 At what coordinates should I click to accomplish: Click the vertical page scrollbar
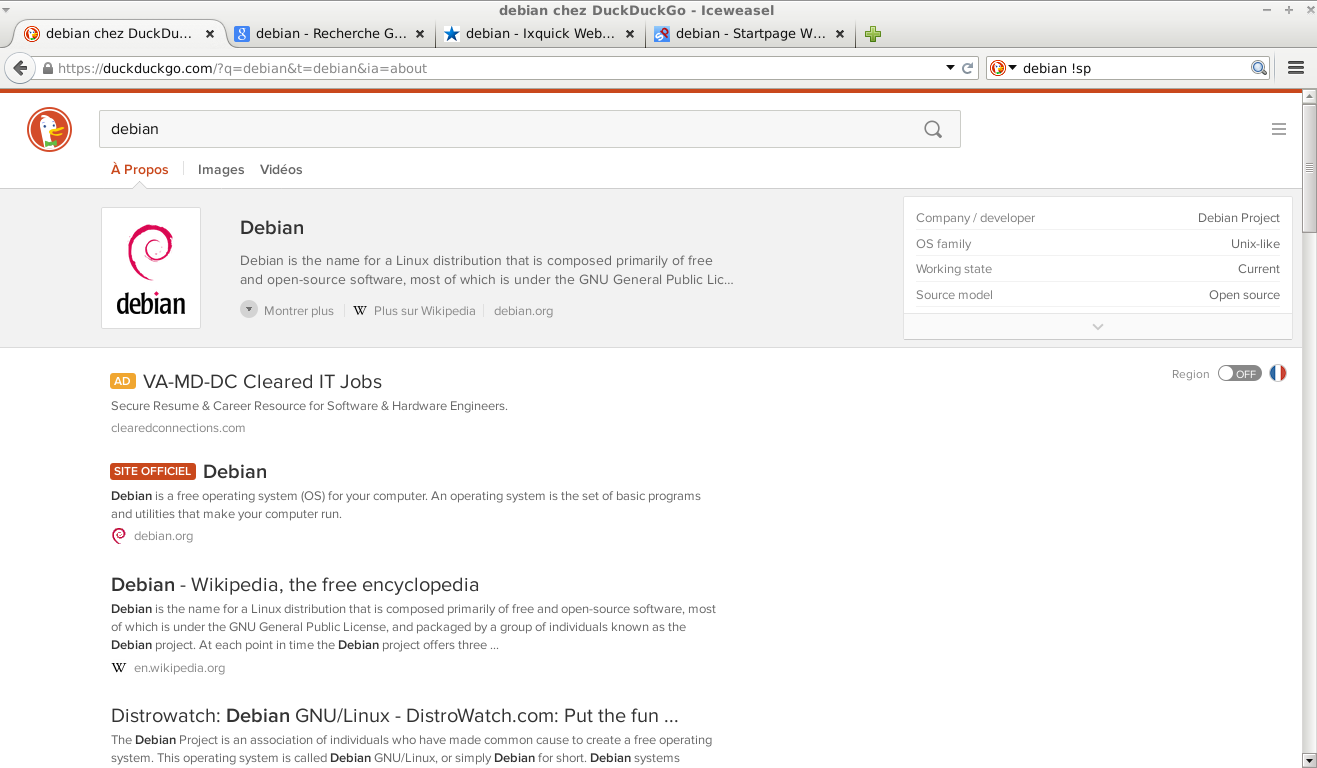tap(1309, 450)
